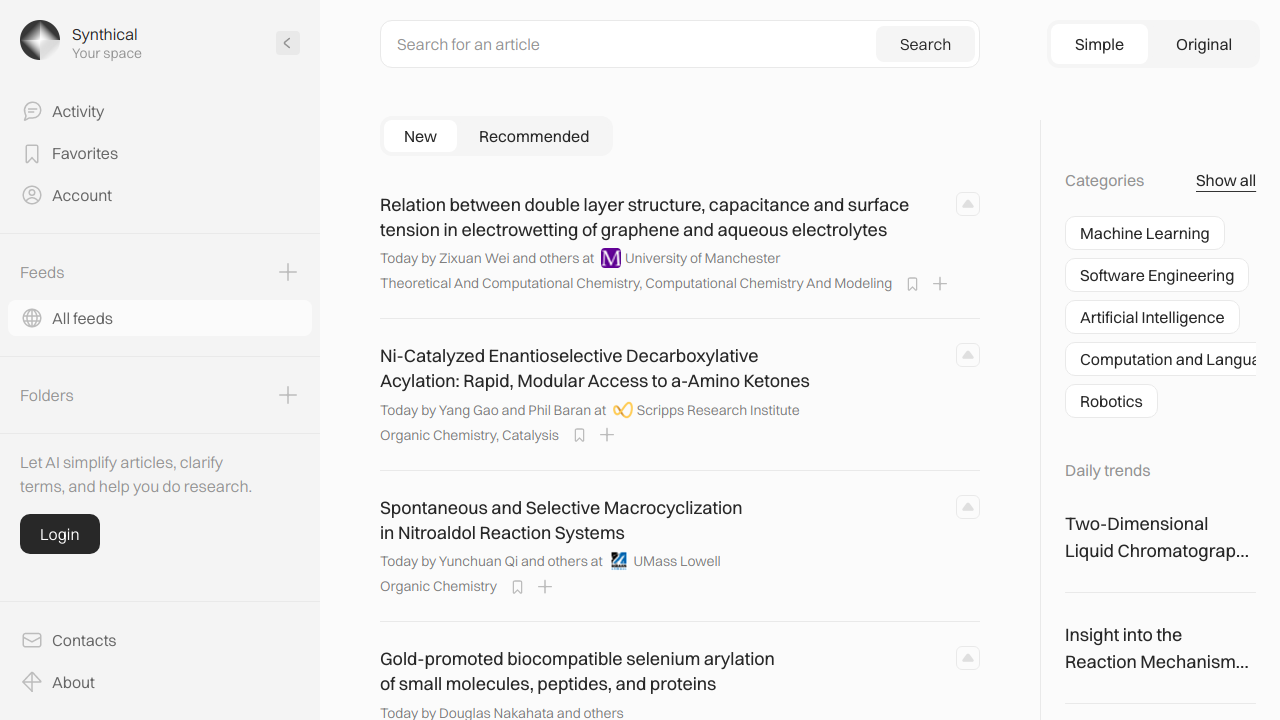Click Theoretical And Computational Chemistry tags

(636, 284)
